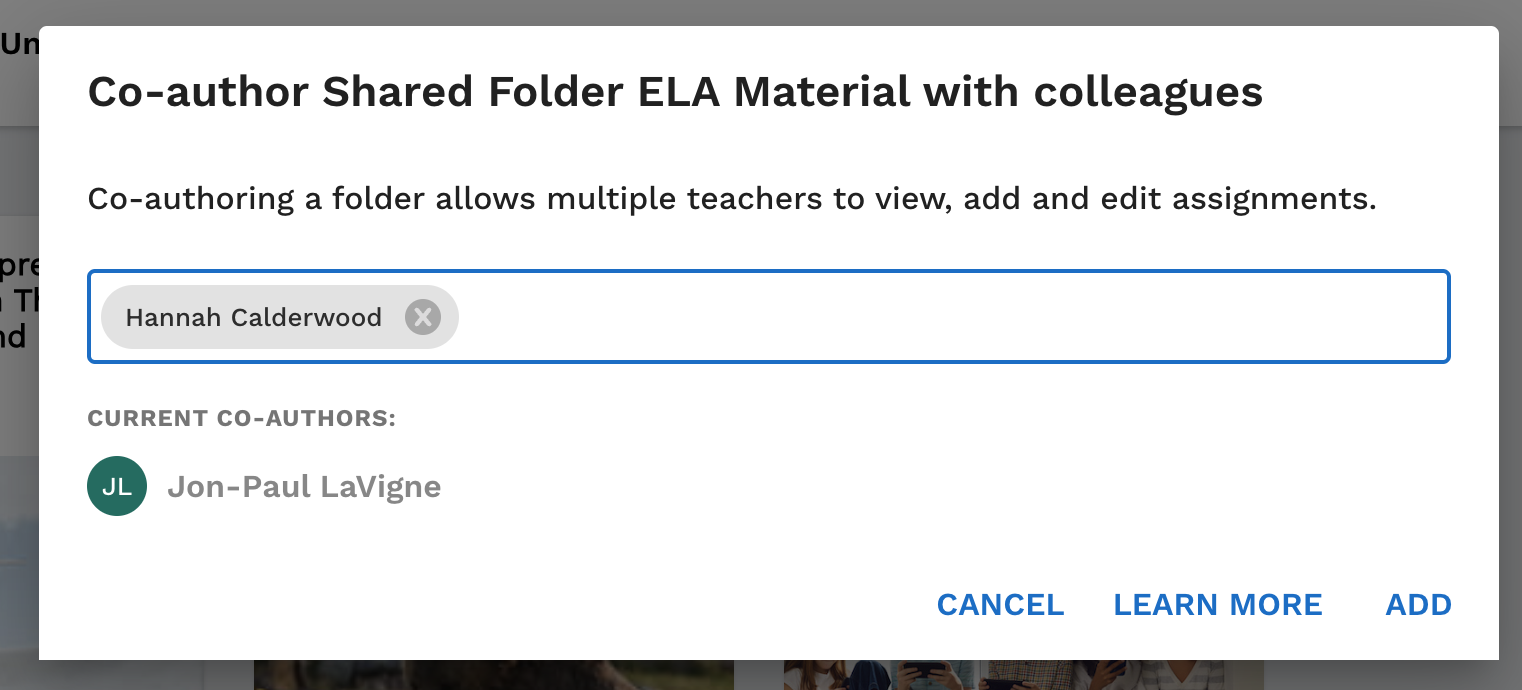Click the cut-off text "pre" behind the dialog
This screenshot has width=1522, height=690.
tap(20, 266)
